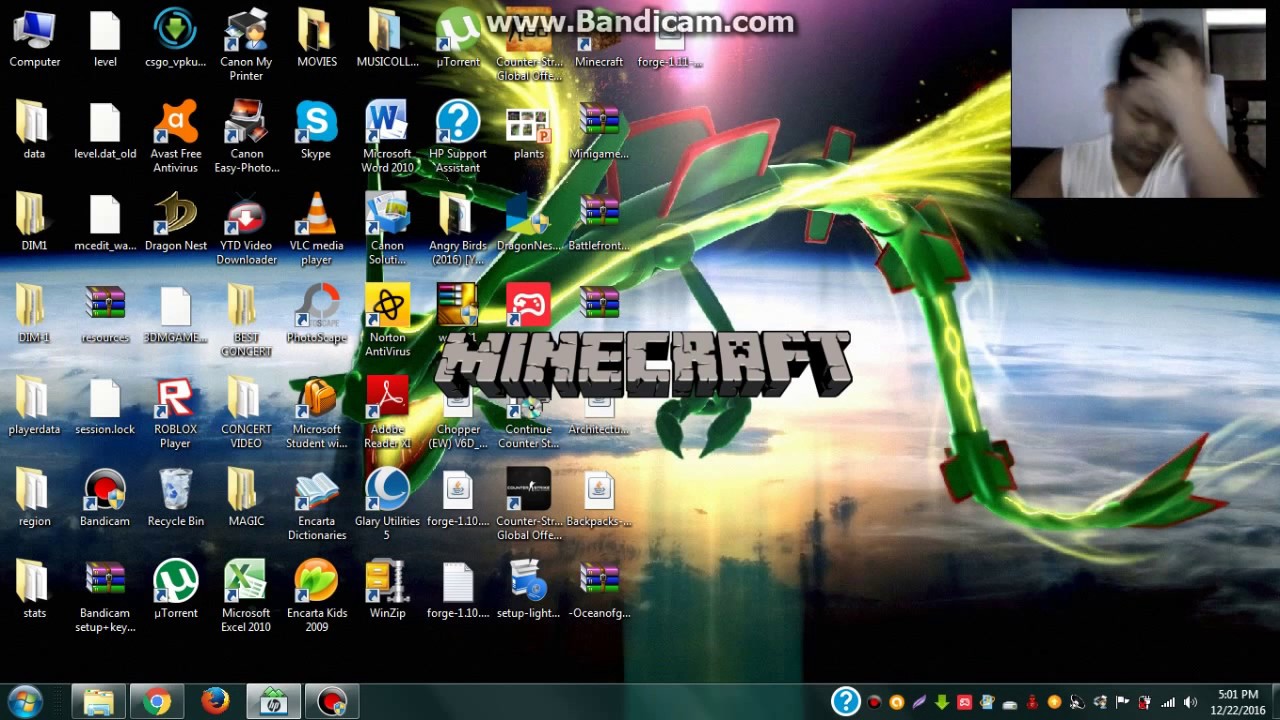Image resolution: width=1280 pixels, height=720 pixels.
Task: Open the MAGIC folder
Action: coord(246,497)
